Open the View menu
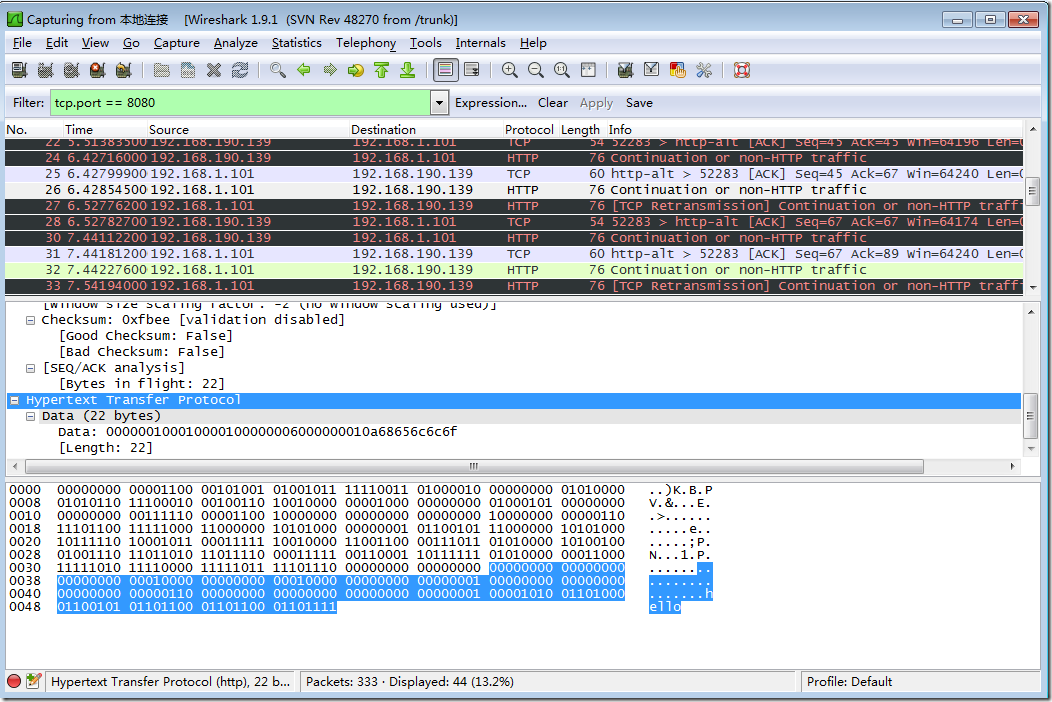 (x=95, y=43)
